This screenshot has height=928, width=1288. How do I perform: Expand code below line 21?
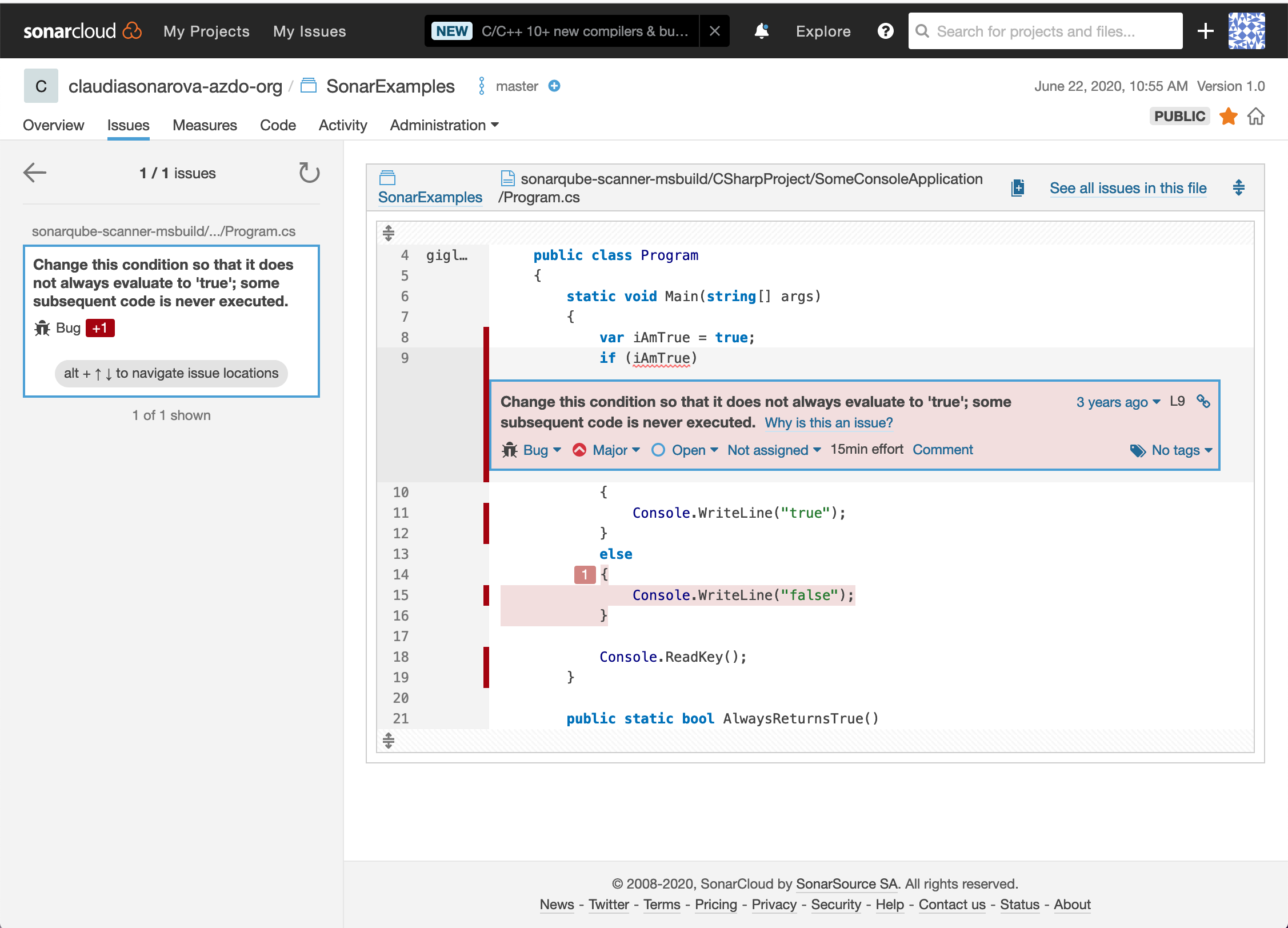click(389, 741)
